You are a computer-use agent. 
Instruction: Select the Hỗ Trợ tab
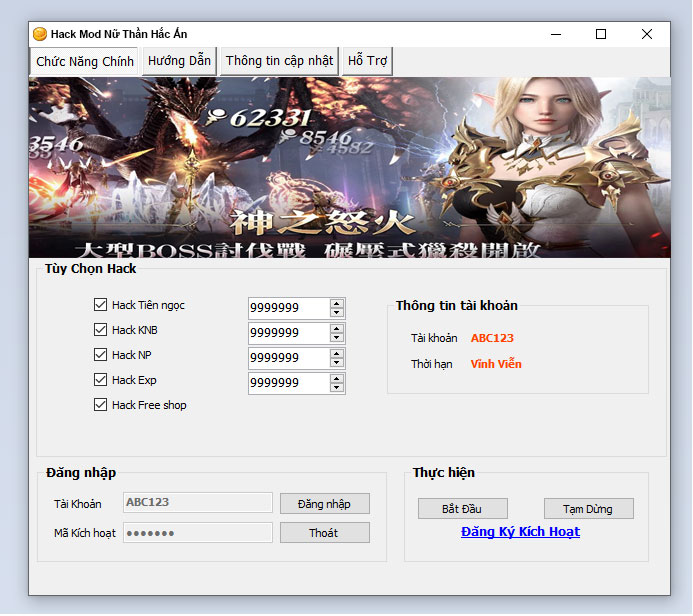[x=367, y=61]
